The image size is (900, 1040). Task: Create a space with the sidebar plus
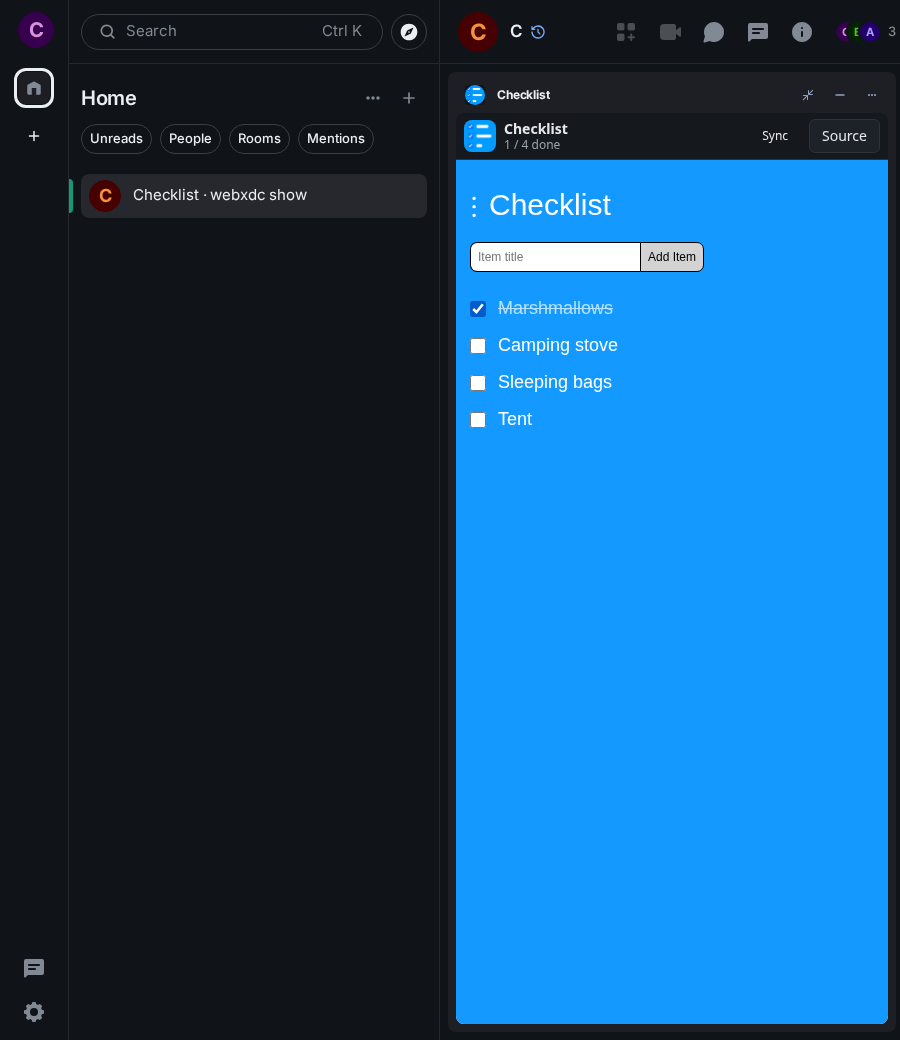coord(34,136)
